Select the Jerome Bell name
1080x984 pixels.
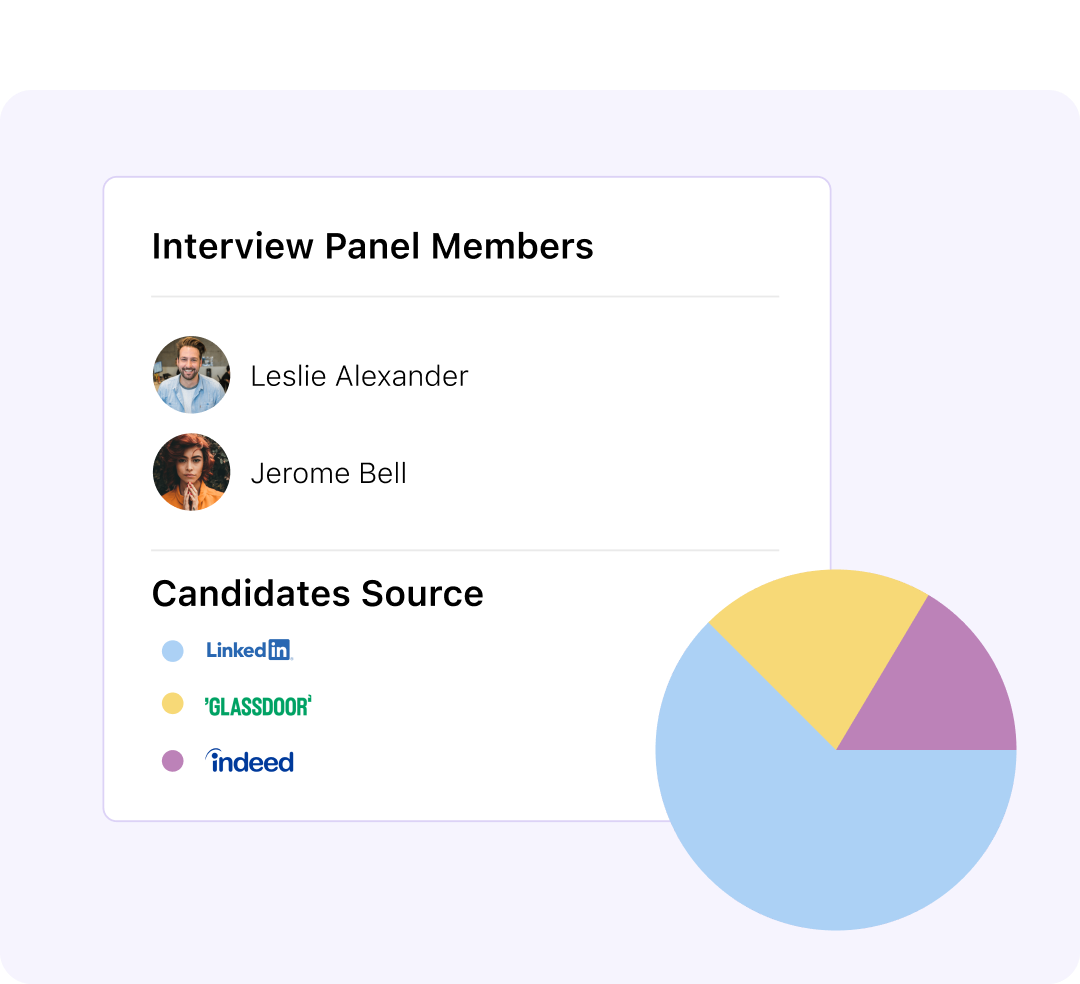click(328, 473)
